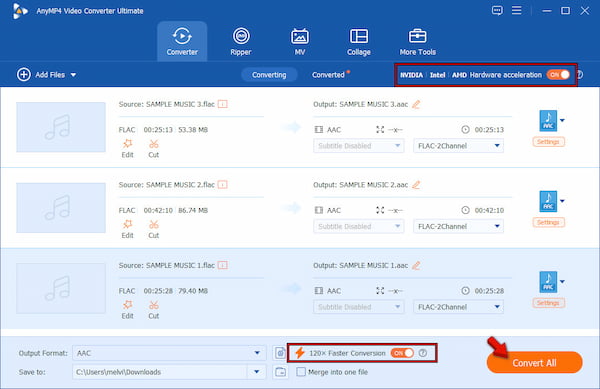Rename output SAMPLE MUSIC 2.aac with pencil
This screenshot has height=389, width=600.
(416, 185)
